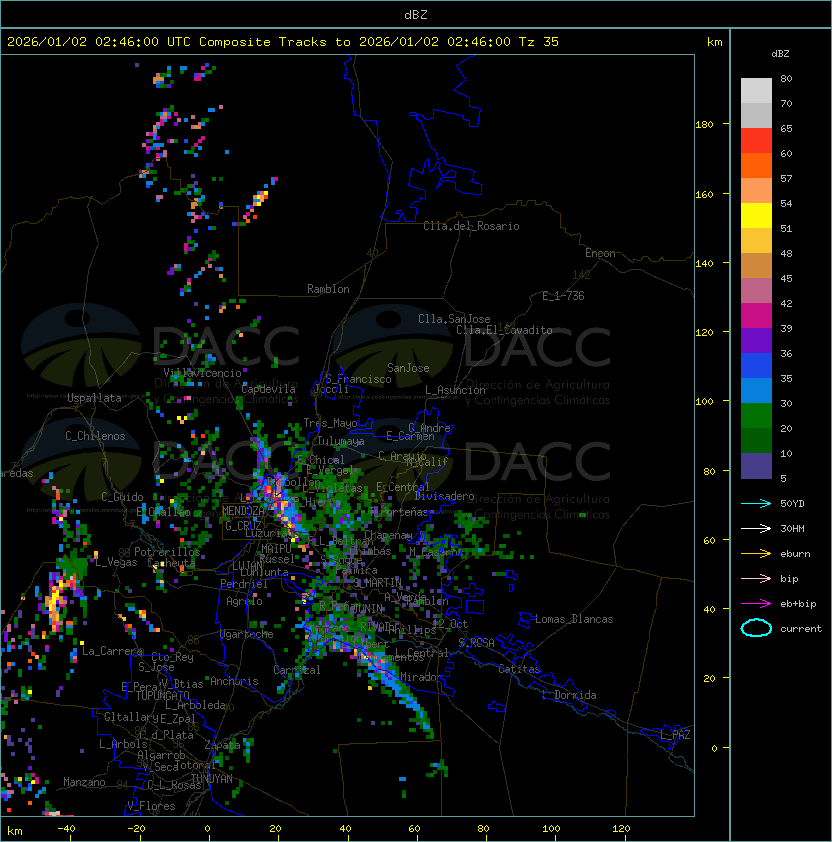The width and height of the screenshot is (832, 842).
Task: Click the magenta eb+bip arrow in legend
Action: 756,604
